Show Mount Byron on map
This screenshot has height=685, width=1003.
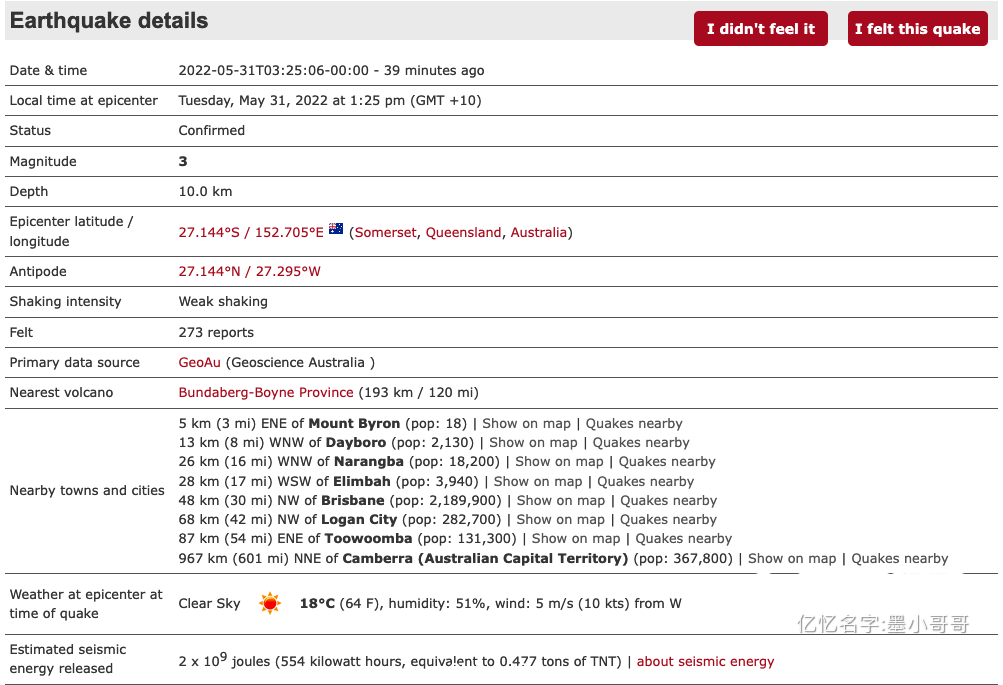526,423
